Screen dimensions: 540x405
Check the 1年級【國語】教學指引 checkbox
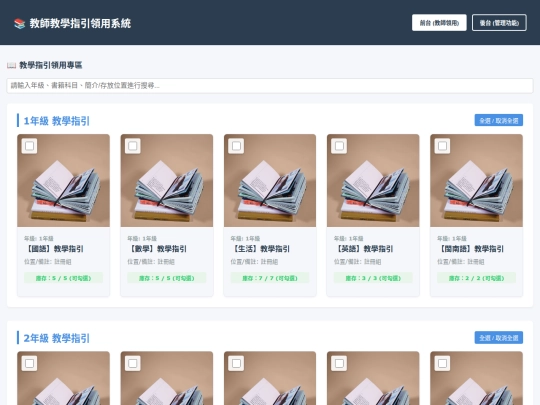click(x=29, y=146)
